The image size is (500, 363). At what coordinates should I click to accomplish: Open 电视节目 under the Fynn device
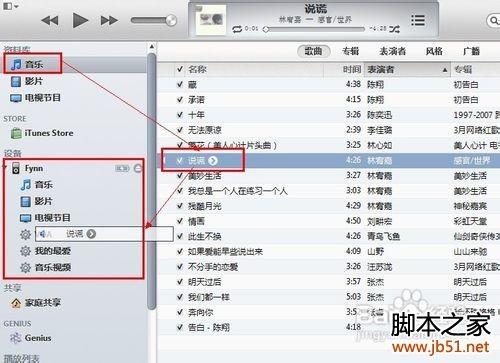point(45,218)
